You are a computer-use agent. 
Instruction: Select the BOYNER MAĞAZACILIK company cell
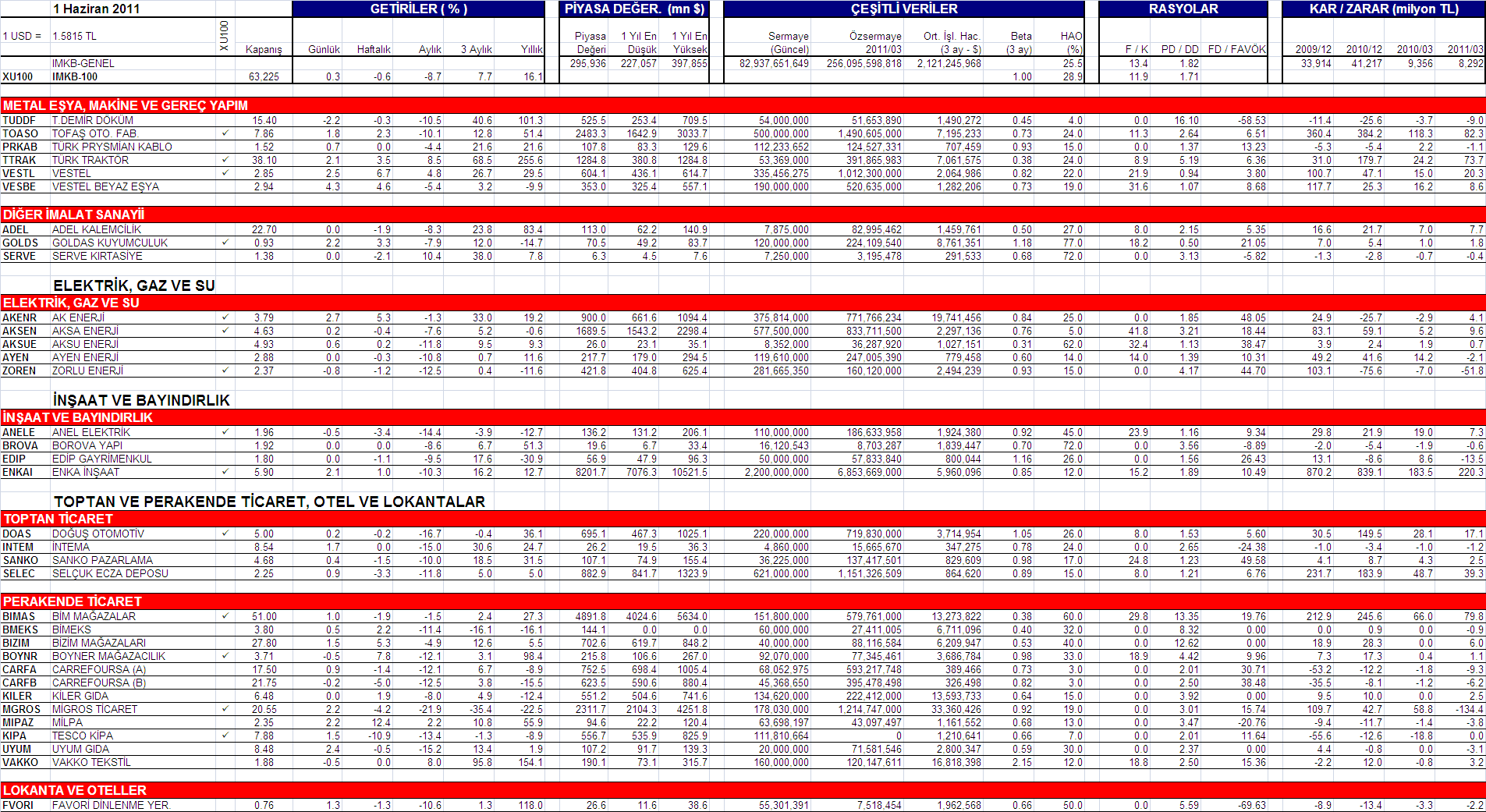pos(108,656)
